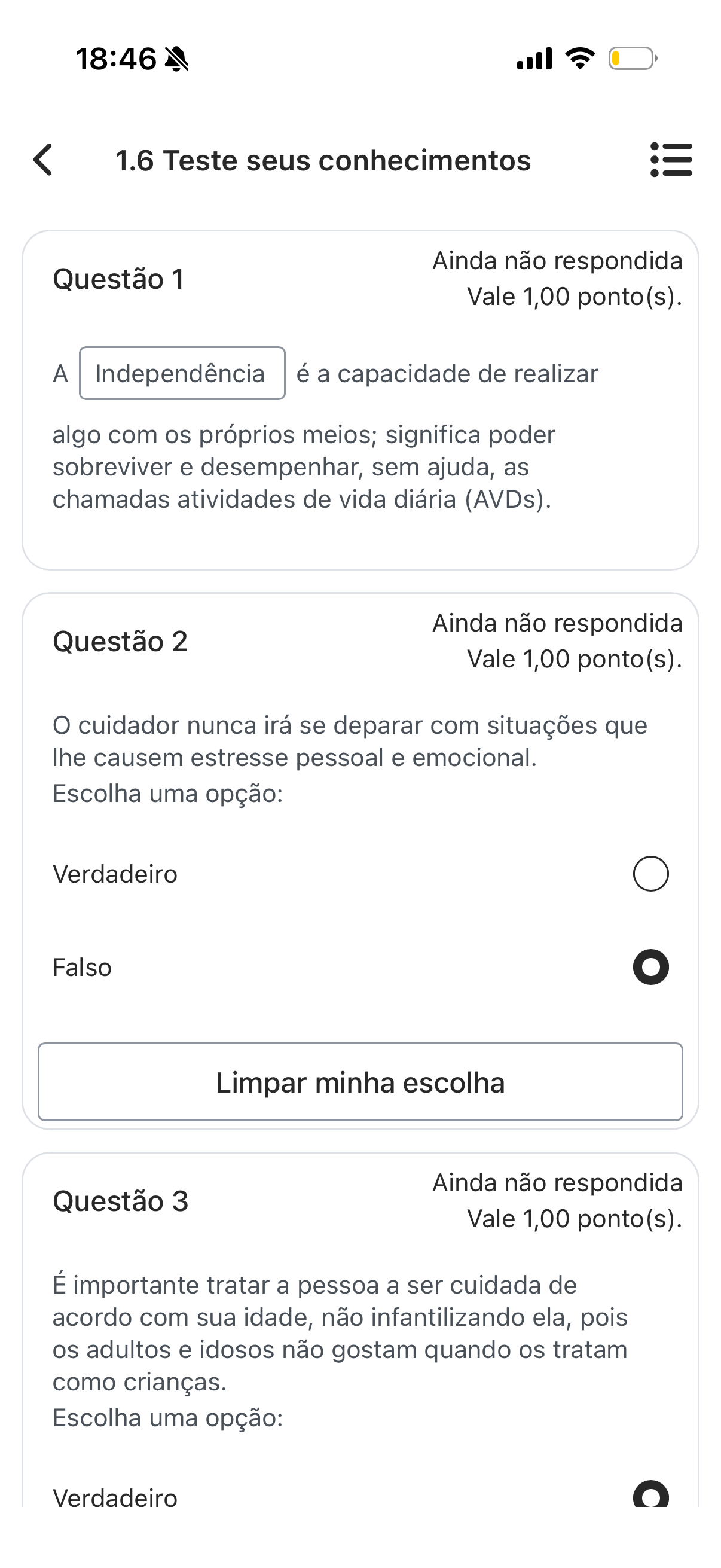Viewport: 721px width, 1568px height.
Task: Tap the 18:46 clock in status bar
Action: [x=116, y=59]
